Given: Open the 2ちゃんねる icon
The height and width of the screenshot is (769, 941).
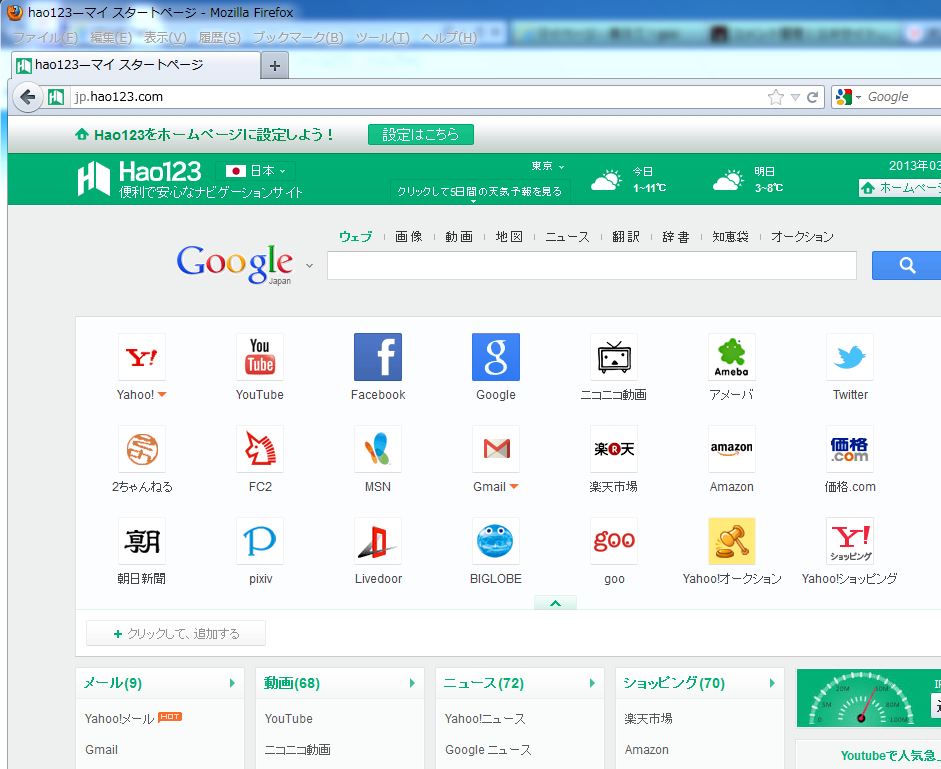Looking at the screenshot, I should click(142, 449).
